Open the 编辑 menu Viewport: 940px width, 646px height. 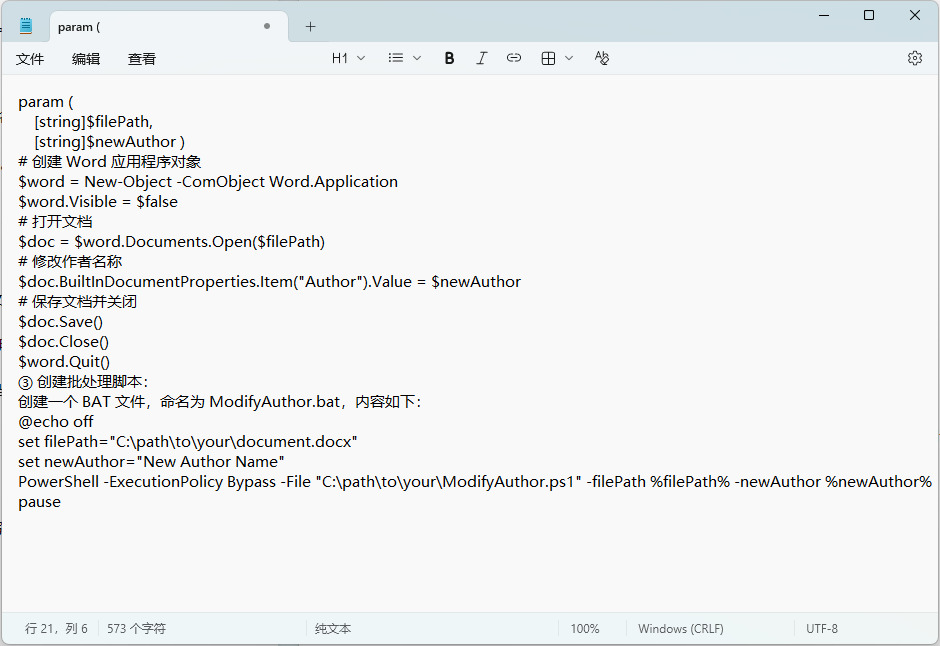coord(86,59)
